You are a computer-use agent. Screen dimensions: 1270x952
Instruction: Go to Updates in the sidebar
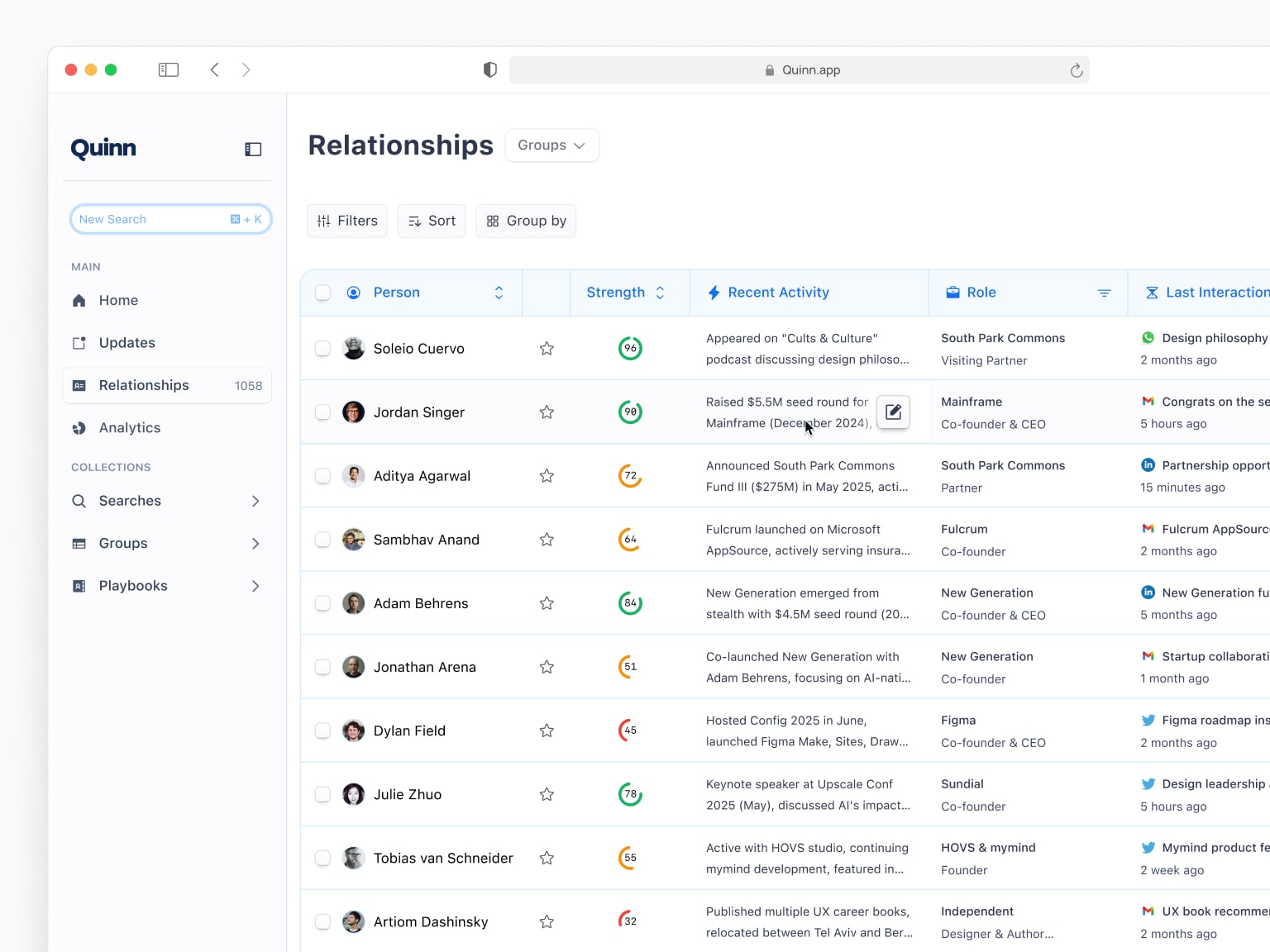tap(127, 343)
